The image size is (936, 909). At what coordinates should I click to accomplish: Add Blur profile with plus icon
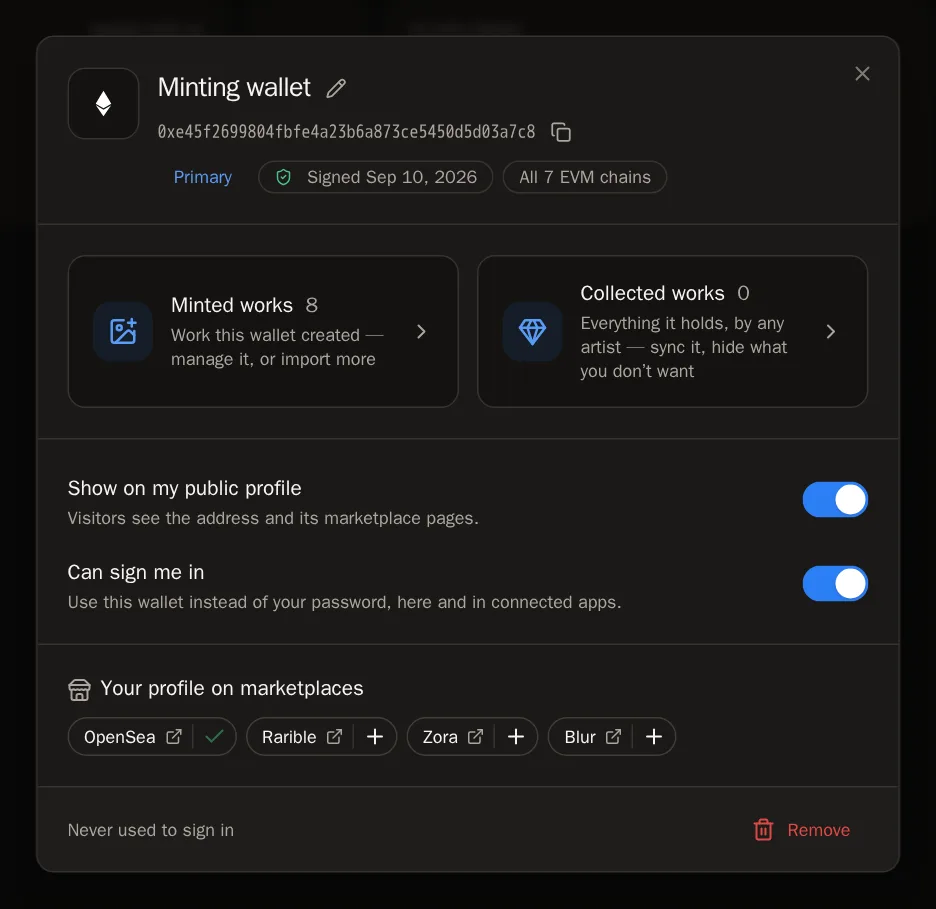(654, 737)
